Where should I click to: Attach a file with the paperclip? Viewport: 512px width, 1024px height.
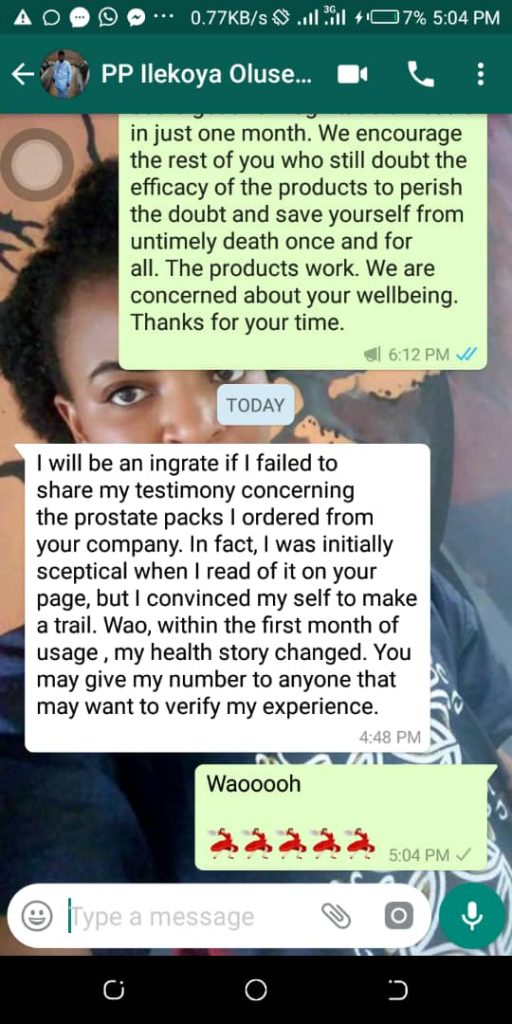point(336,916)
